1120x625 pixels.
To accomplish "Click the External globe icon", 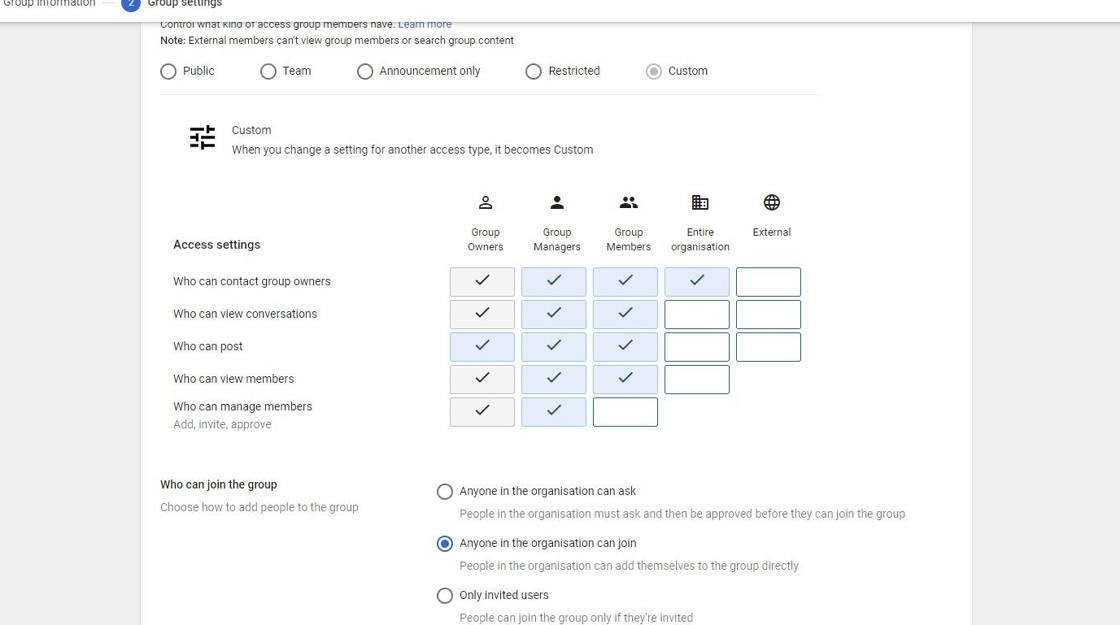I will pyautogui.click(x=771, y=203).
